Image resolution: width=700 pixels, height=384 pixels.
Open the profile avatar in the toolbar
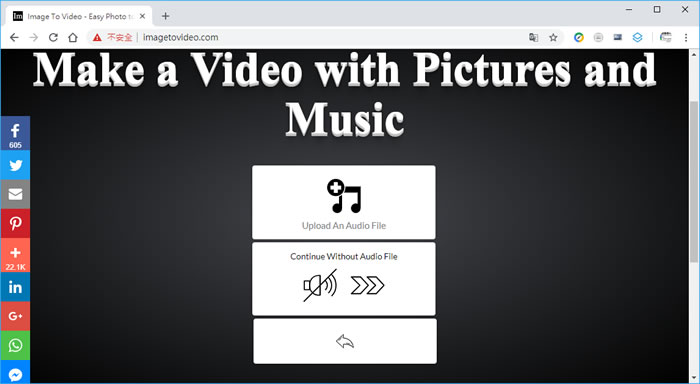coord(666,38)
